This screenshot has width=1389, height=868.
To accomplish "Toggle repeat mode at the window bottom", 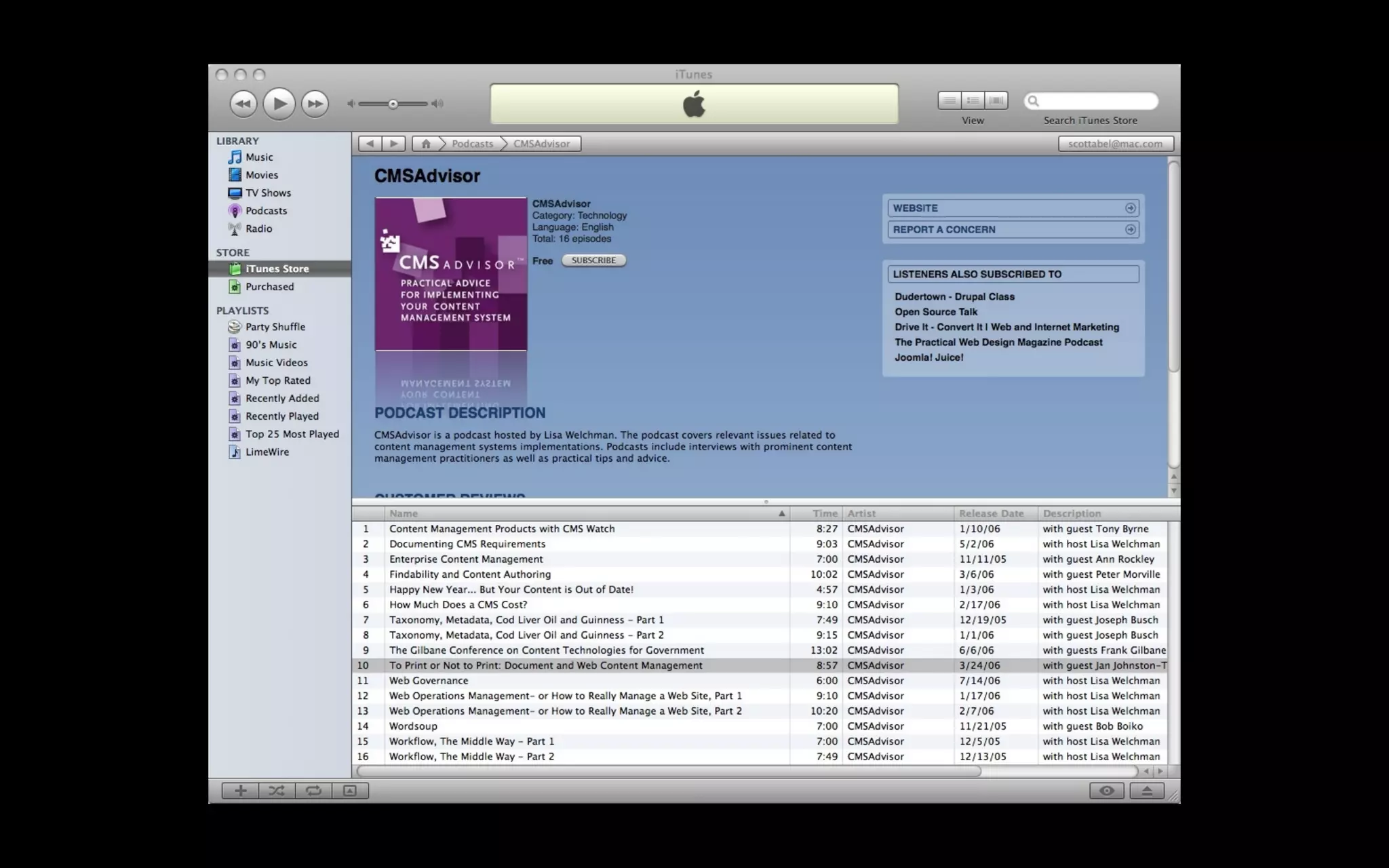I will [x=313, y=791].
